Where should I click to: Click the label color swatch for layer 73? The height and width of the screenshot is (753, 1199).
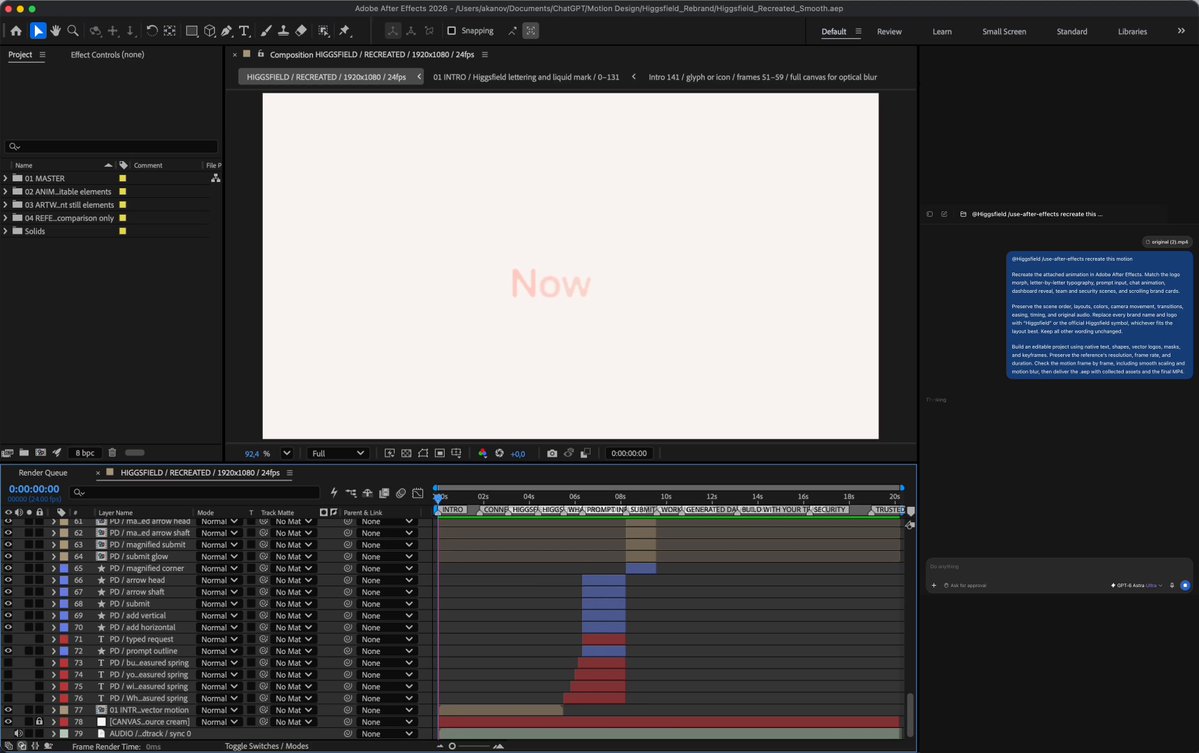64,663
